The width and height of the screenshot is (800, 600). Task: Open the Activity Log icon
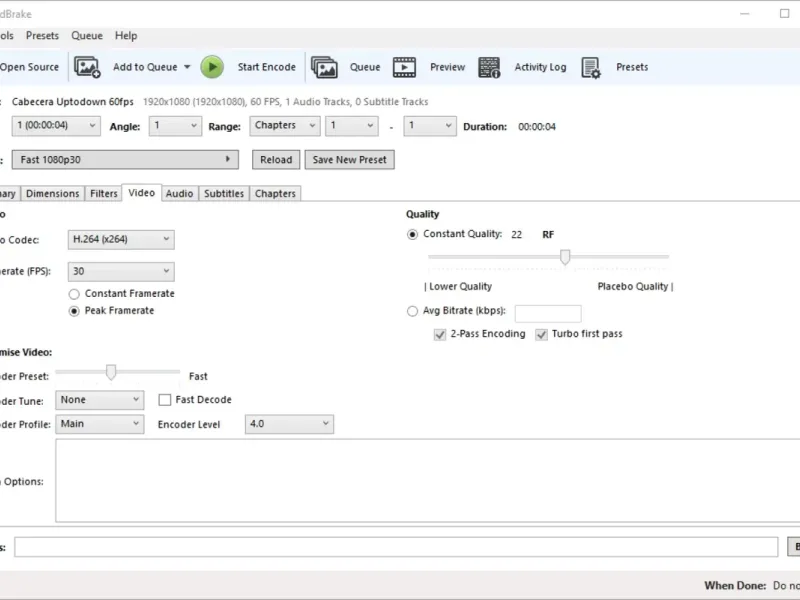pos(489,67)
